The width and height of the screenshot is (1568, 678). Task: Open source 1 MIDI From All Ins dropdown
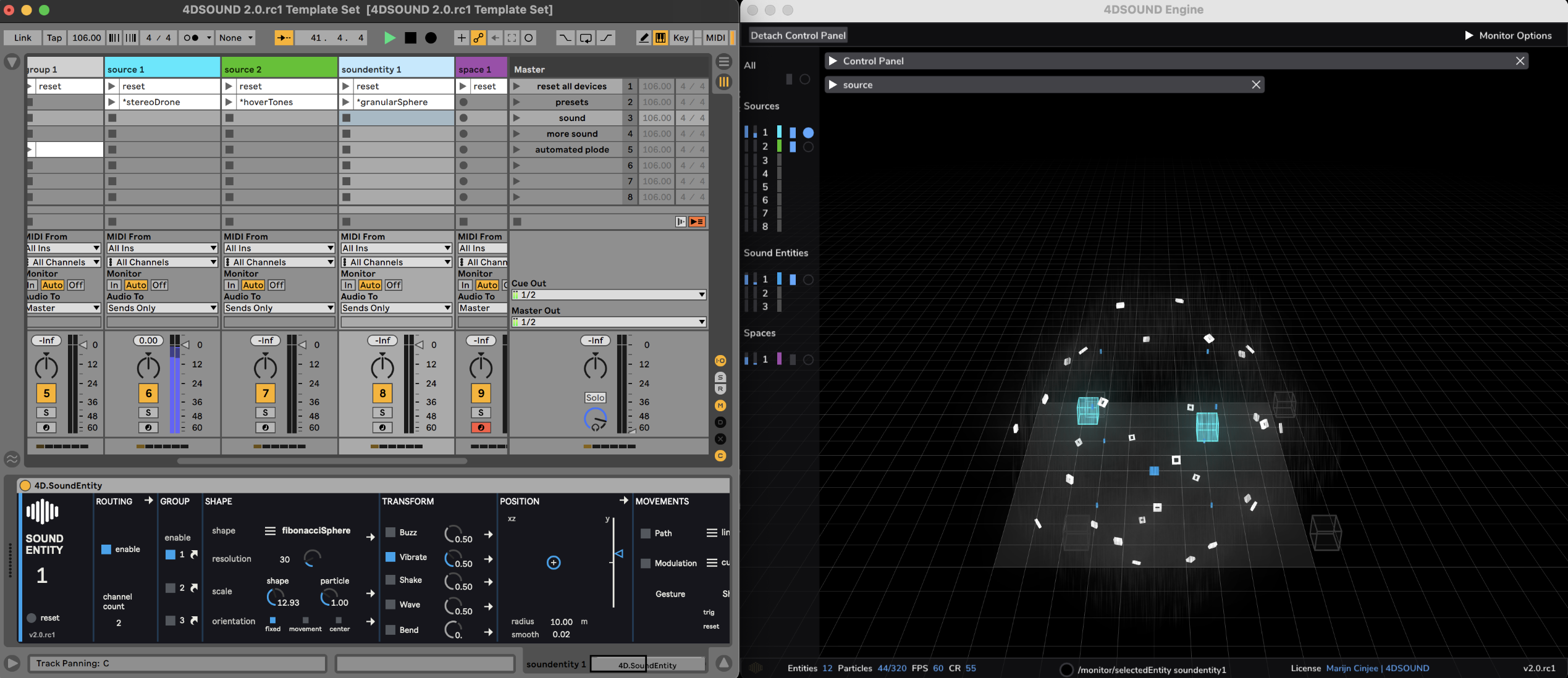pyautogui.click(x=162, y=248)
